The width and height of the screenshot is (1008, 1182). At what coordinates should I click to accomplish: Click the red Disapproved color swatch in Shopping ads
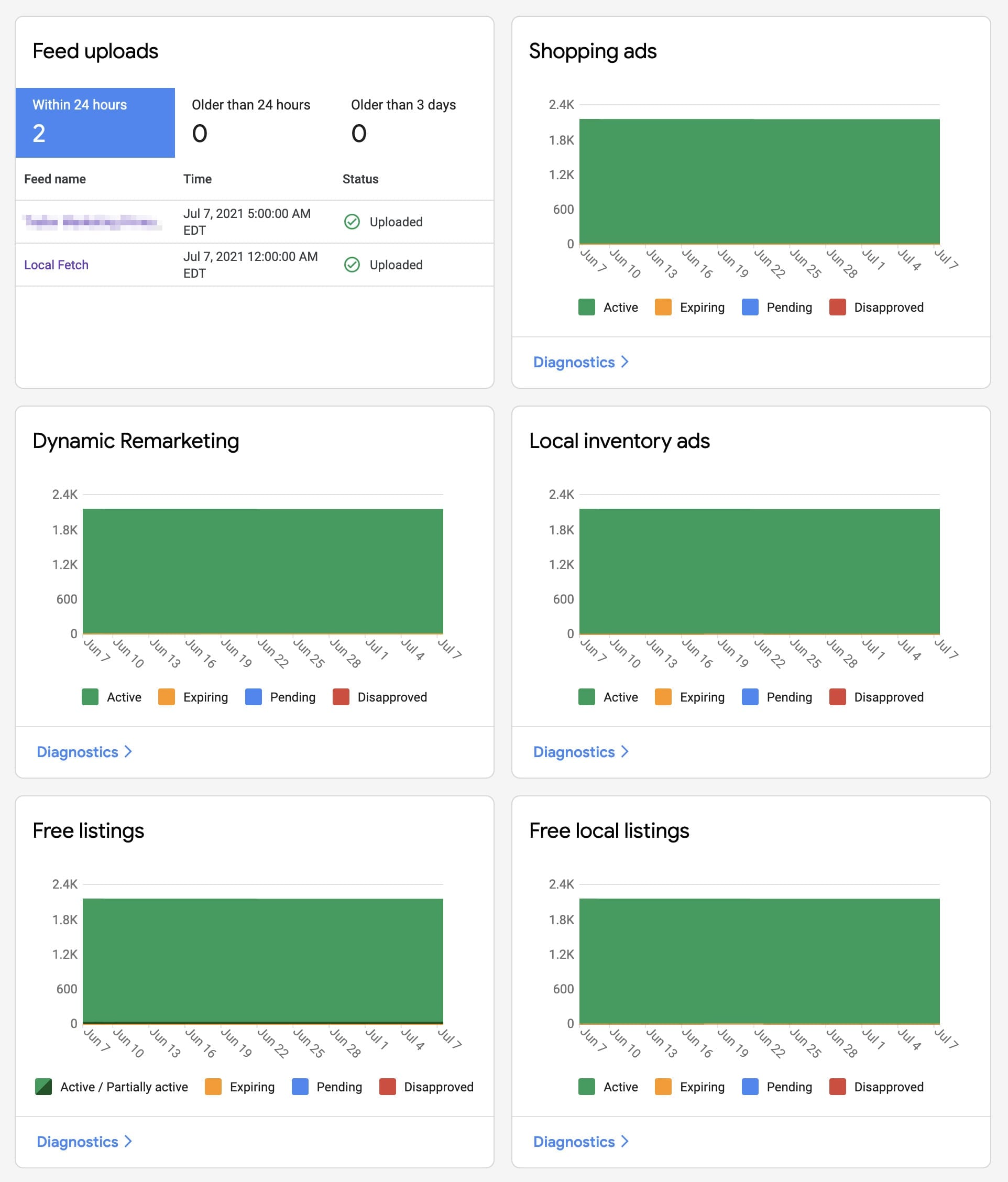[x=838, y=308]
